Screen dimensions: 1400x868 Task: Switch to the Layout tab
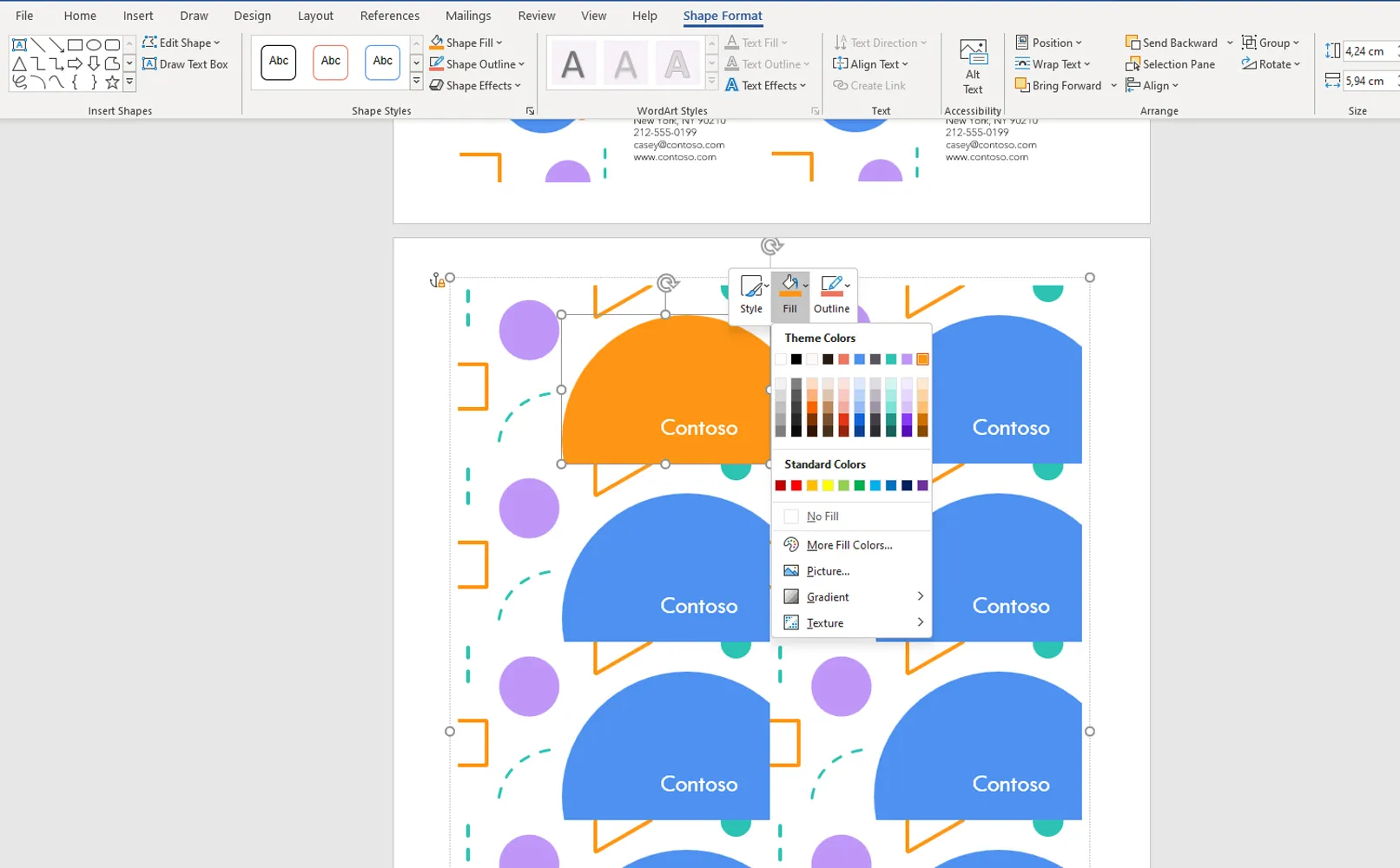pos(315,16)
